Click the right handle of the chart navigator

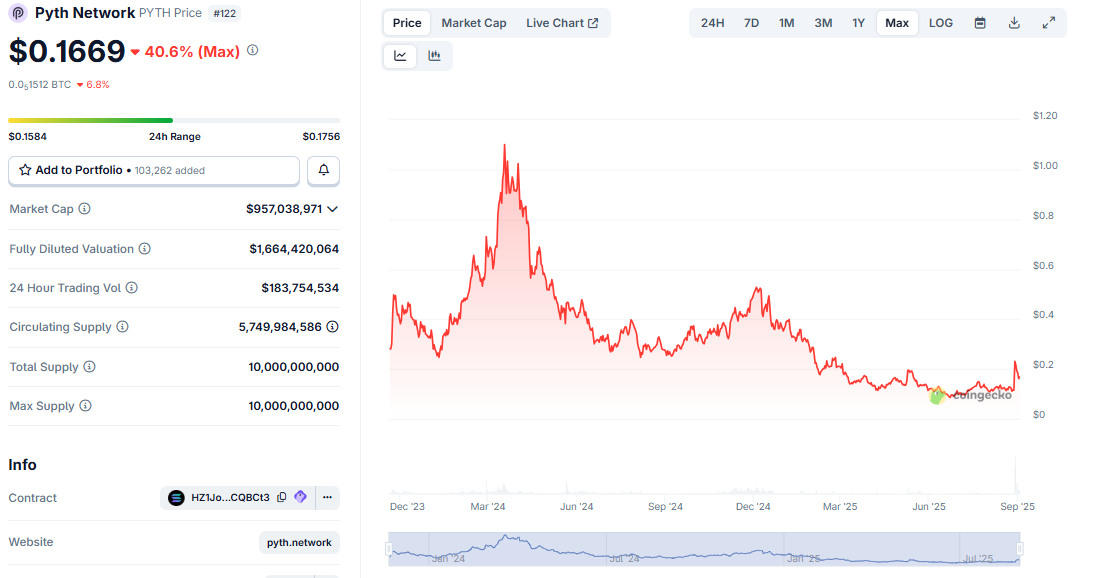(1020, 548)
